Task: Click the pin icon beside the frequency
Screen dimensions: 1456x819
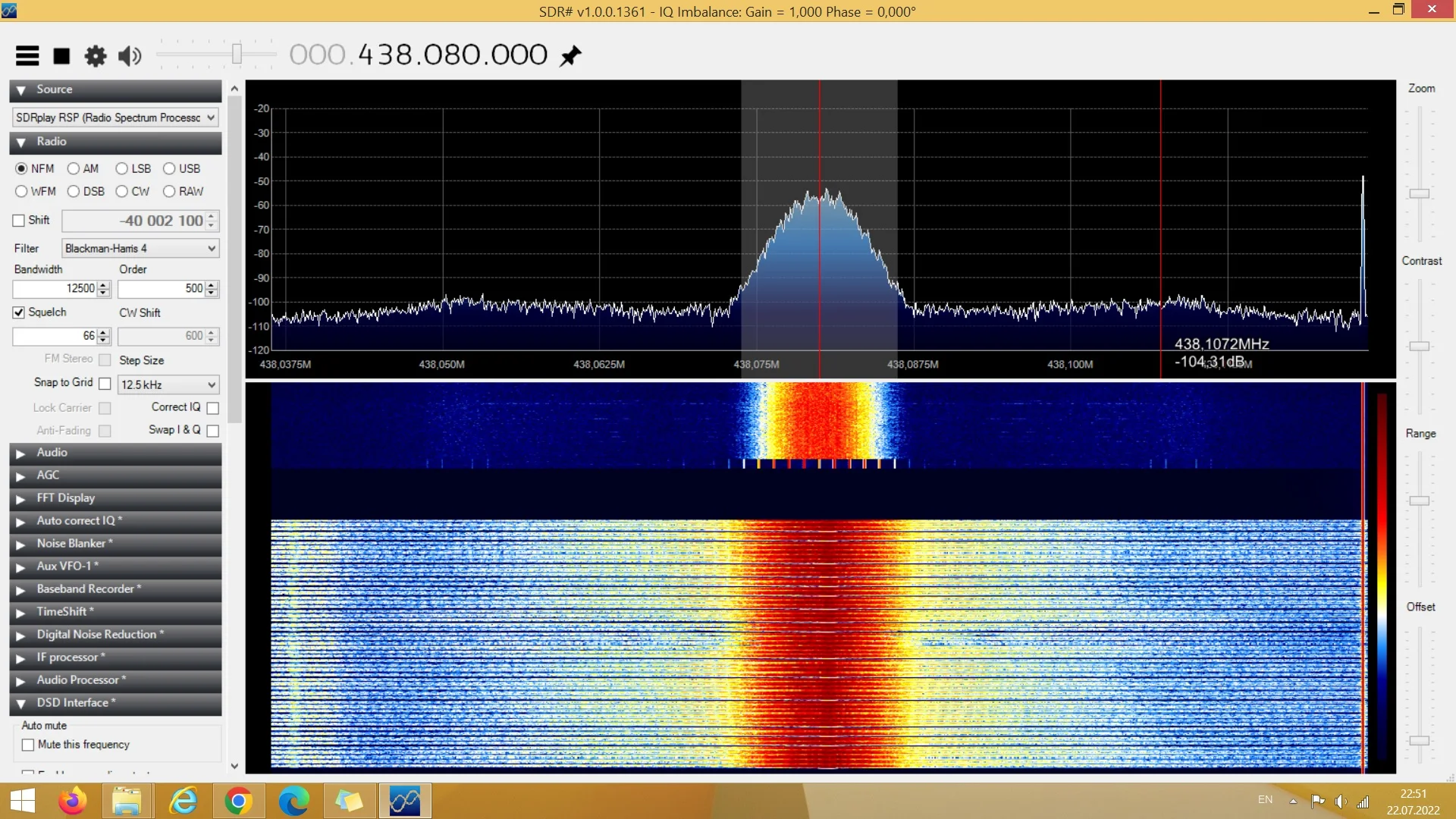Action: click(570, 55)
